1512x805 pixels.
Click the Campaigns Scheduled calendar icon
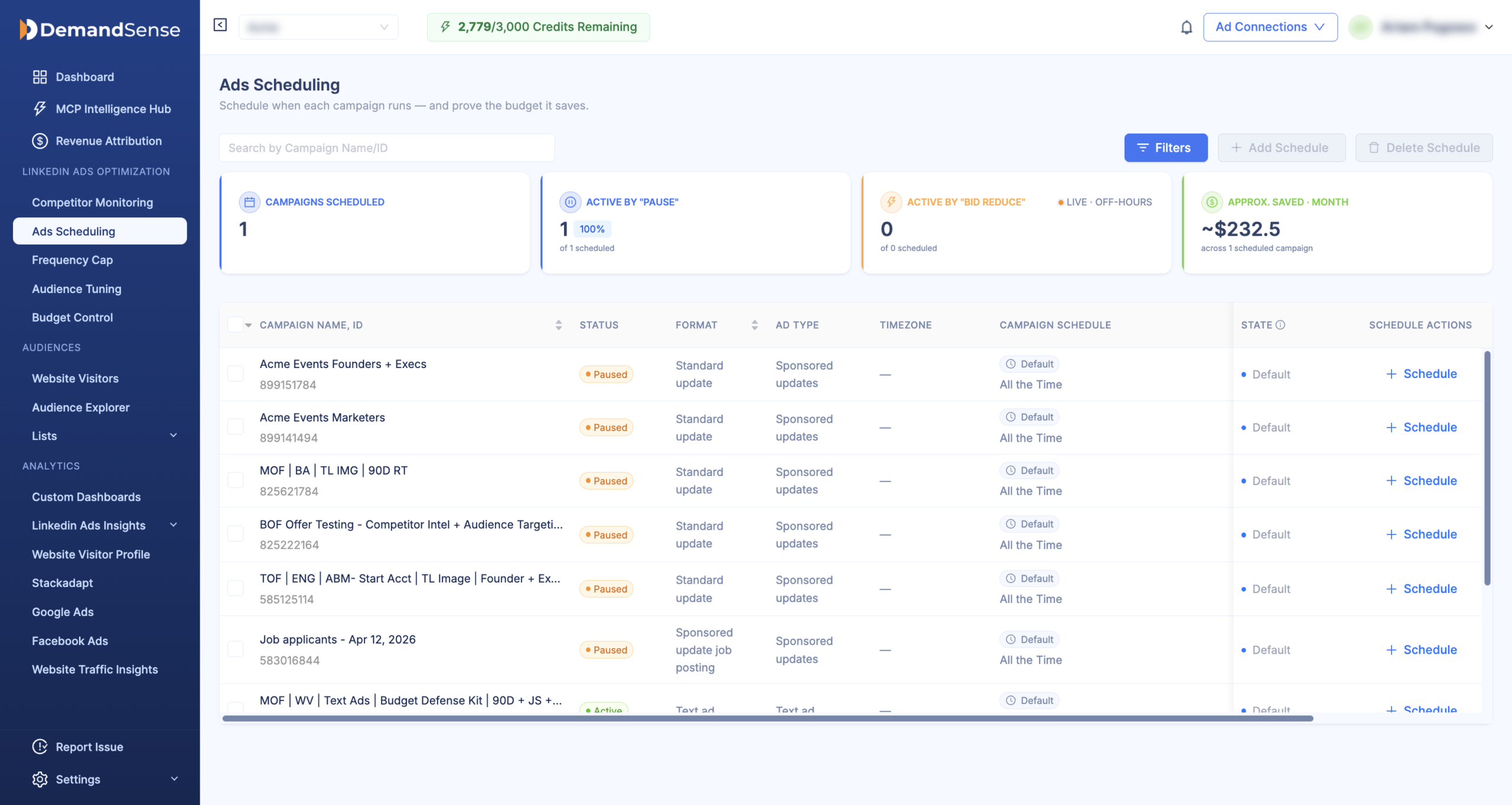[249, 202]
